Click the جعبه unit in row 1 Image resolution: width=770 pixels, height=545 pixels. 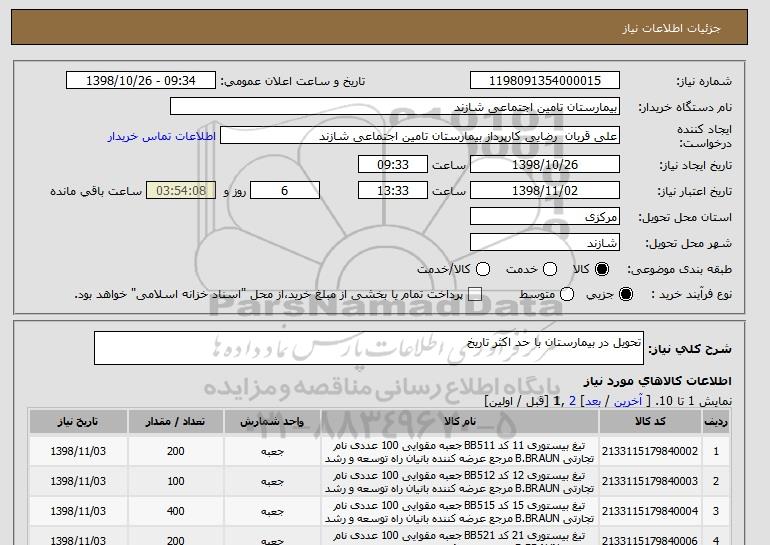[272, 452]
